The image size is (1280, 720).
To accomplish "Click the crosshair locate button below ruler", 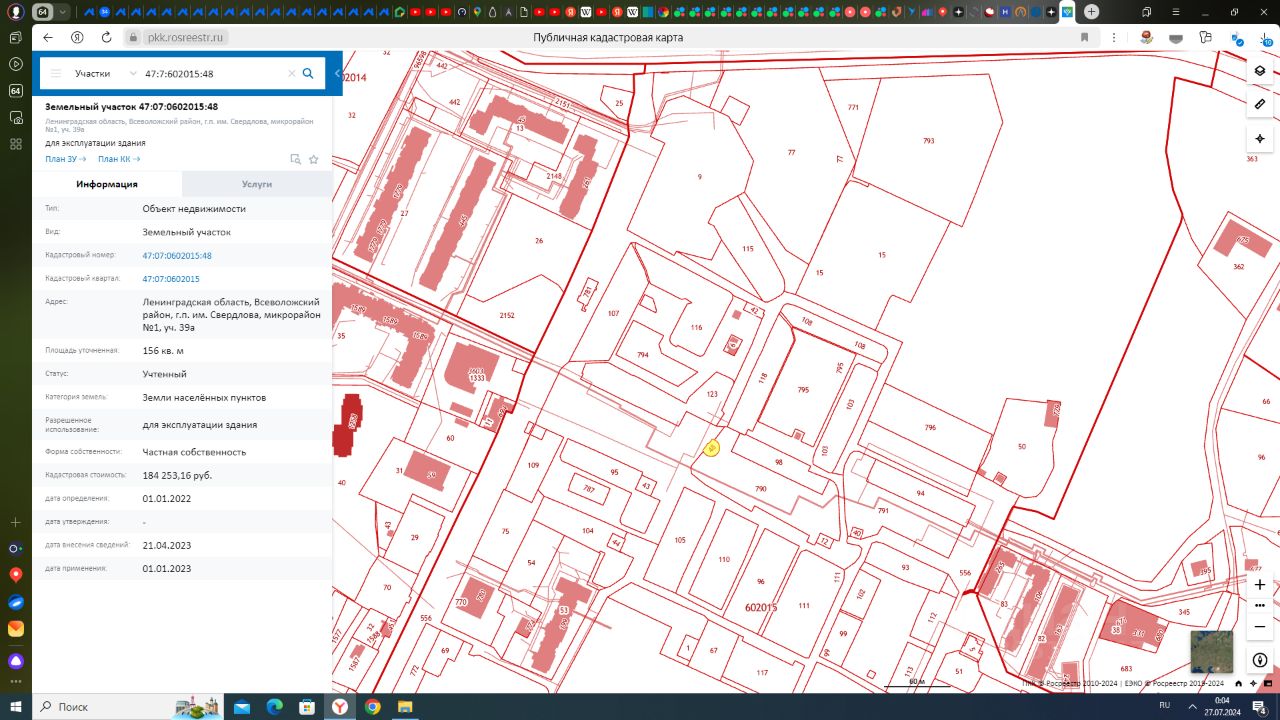I will pos(1259,138).
